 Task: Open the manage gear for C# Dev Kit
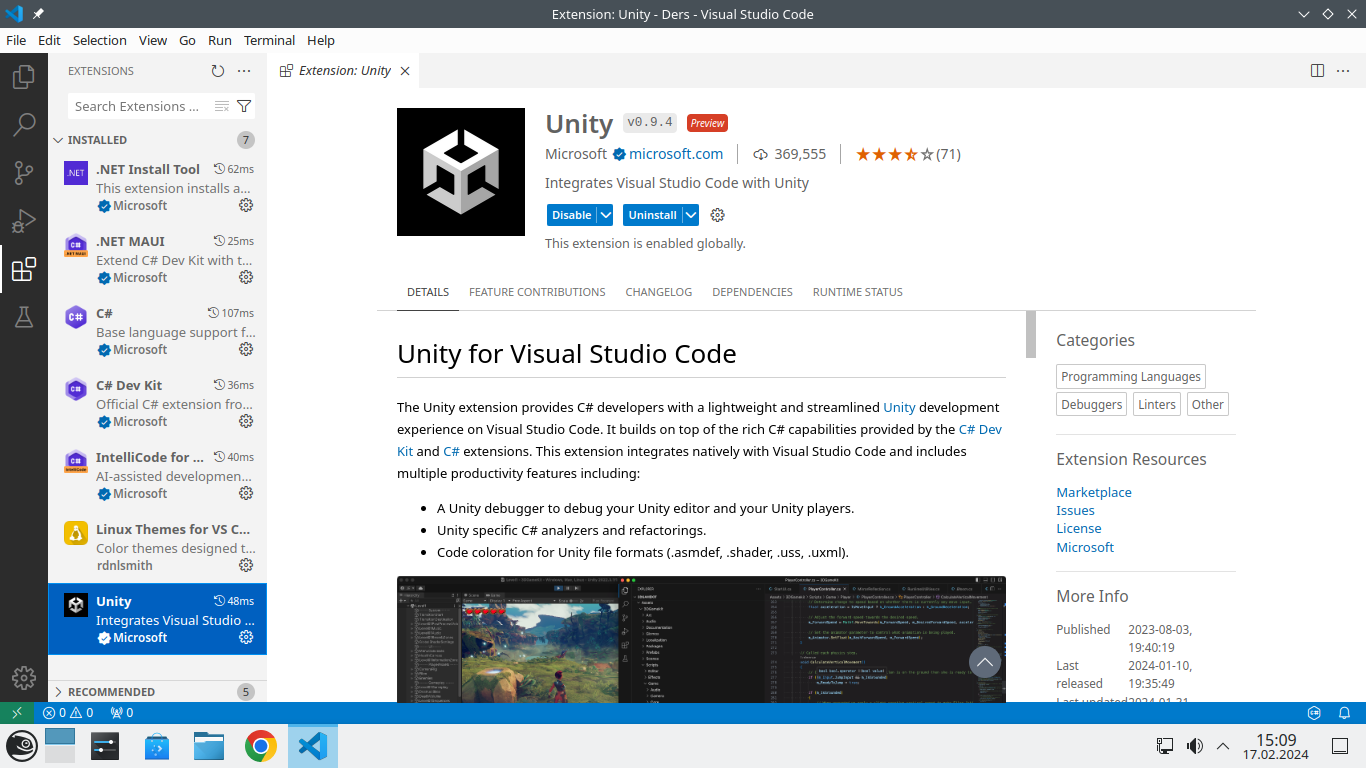click(246, 421)
